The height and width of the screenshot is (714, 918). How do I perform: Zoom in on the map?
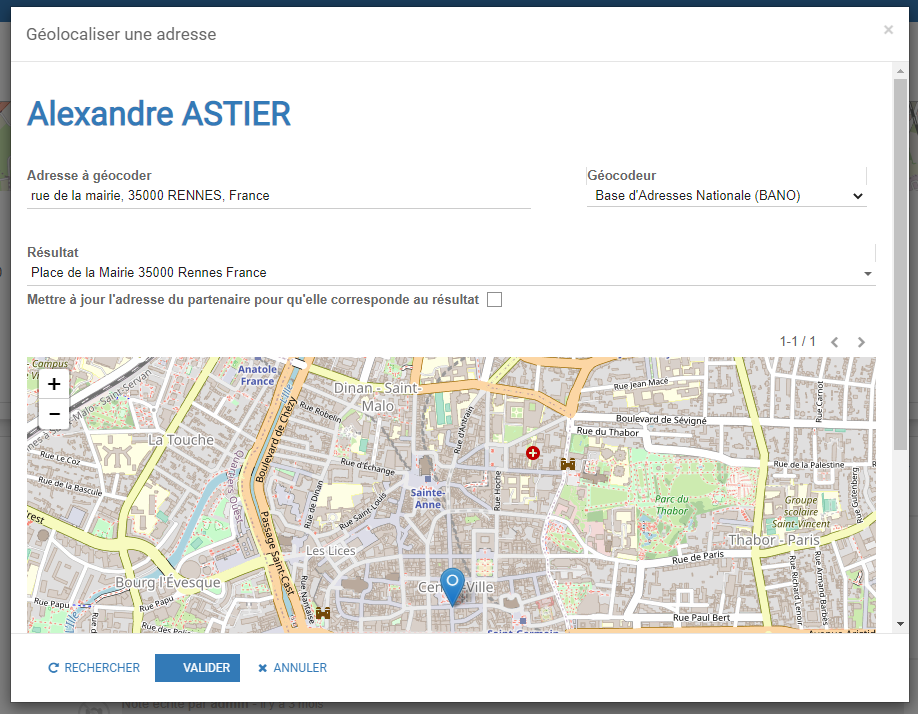coord(54,384)
